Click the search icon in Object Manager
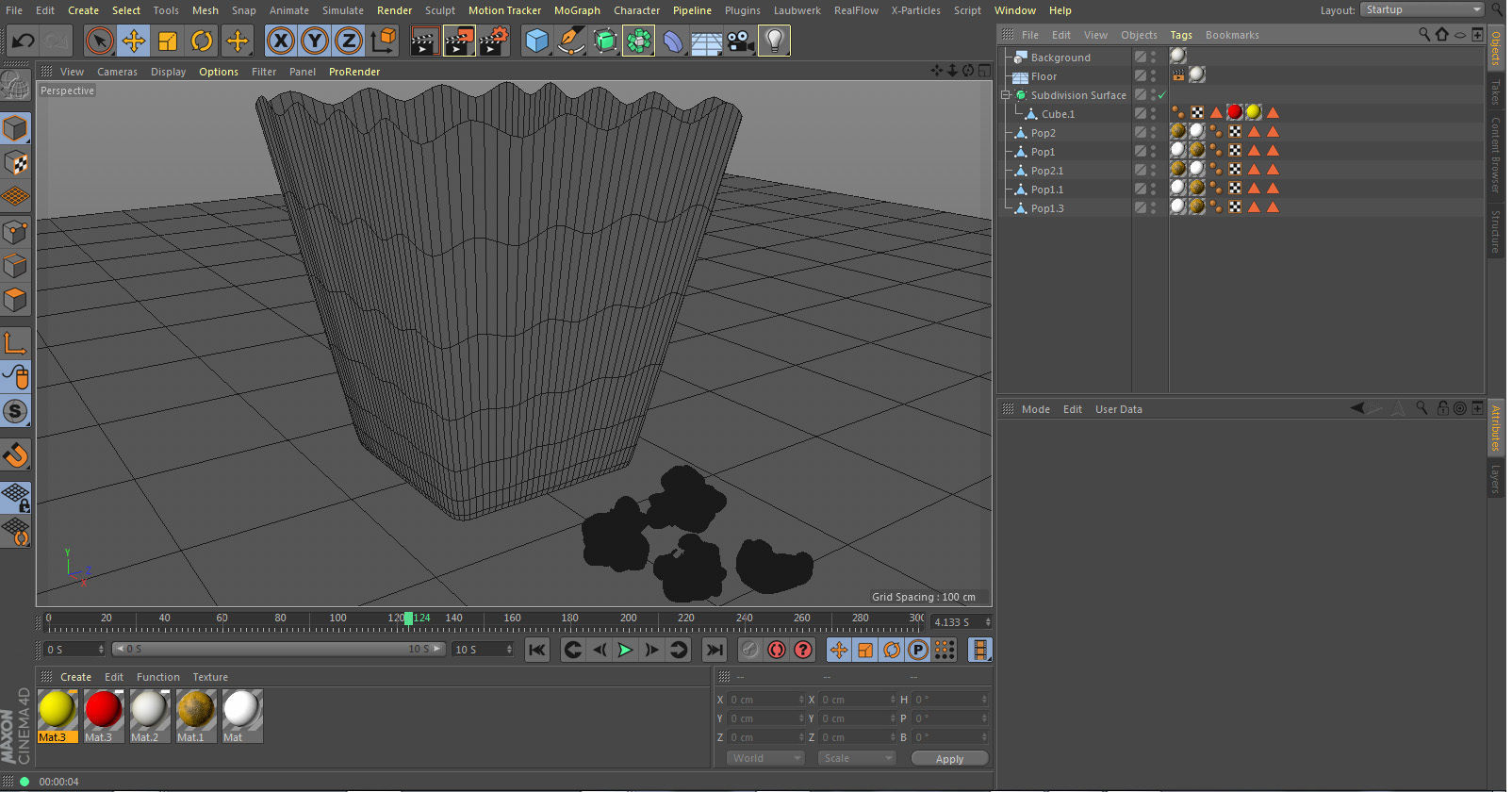The width and height of the screenshot is (1512, 792). coord(1424,35)
